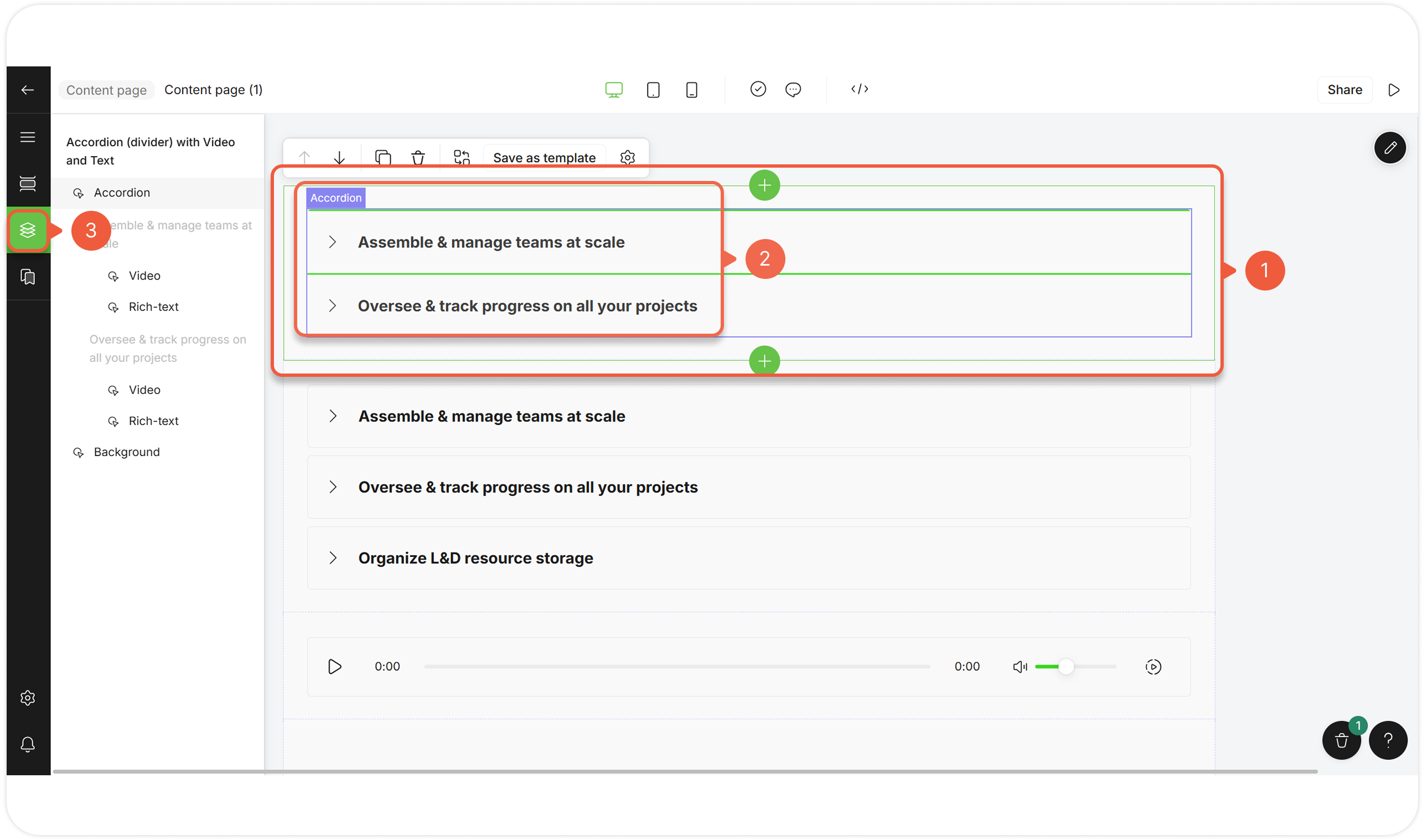Expand Organize L&D resource storage accordion
Viewport: 1423px width, 840px height.
tap(475, 558)
